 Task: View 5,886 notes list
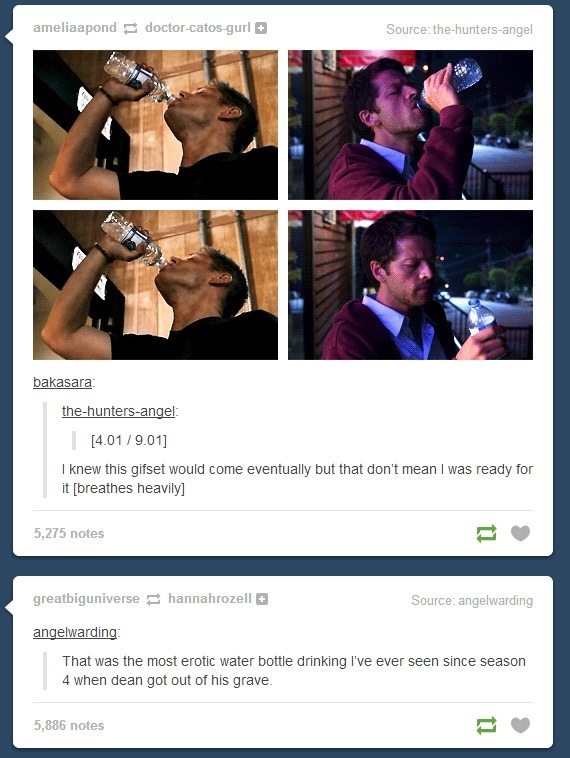pyautogui.click(x=69, y=725)
